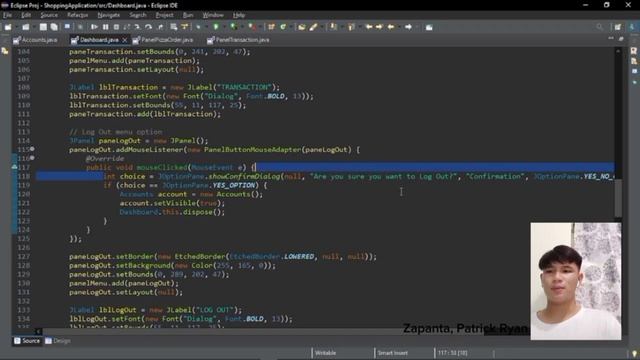The height and width of the screenshot is (360, 640).
Task: Click the Drop to Frame icon
Action: coord(173,27)
